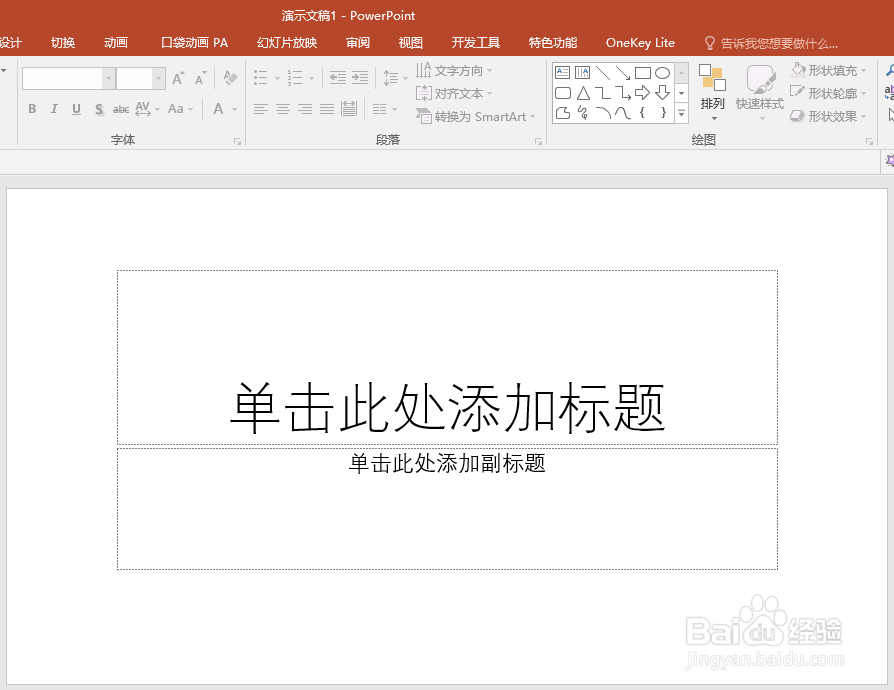Viewport: 894px width, 690px height.
Task: Open the 排列 arrange button
Action: point(712,92)
